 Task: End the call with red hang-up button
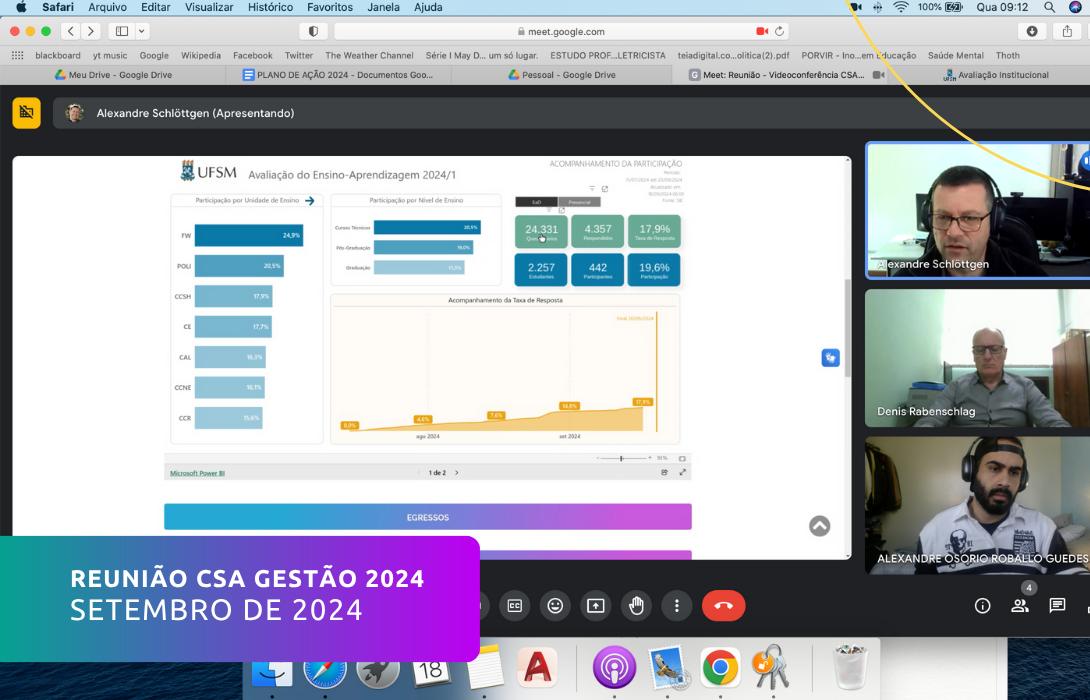(723, 605)
